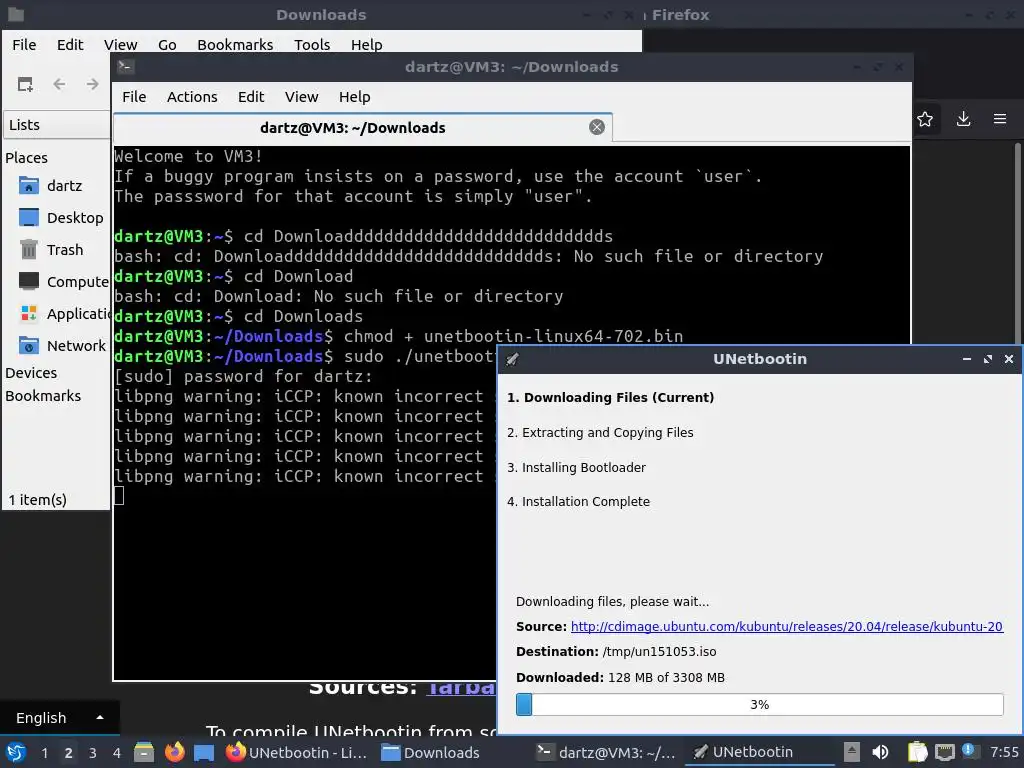Screen dimensions: 1024x768
Task: Switch to virtual desktop 3
Action: [93, 753]
